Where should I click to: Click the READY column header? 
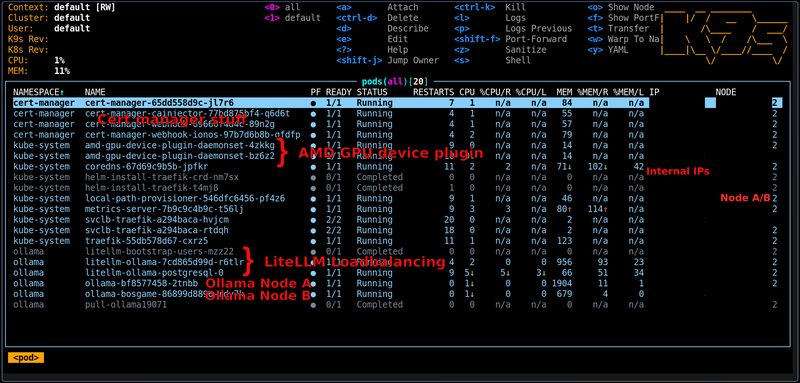point(339,92)
